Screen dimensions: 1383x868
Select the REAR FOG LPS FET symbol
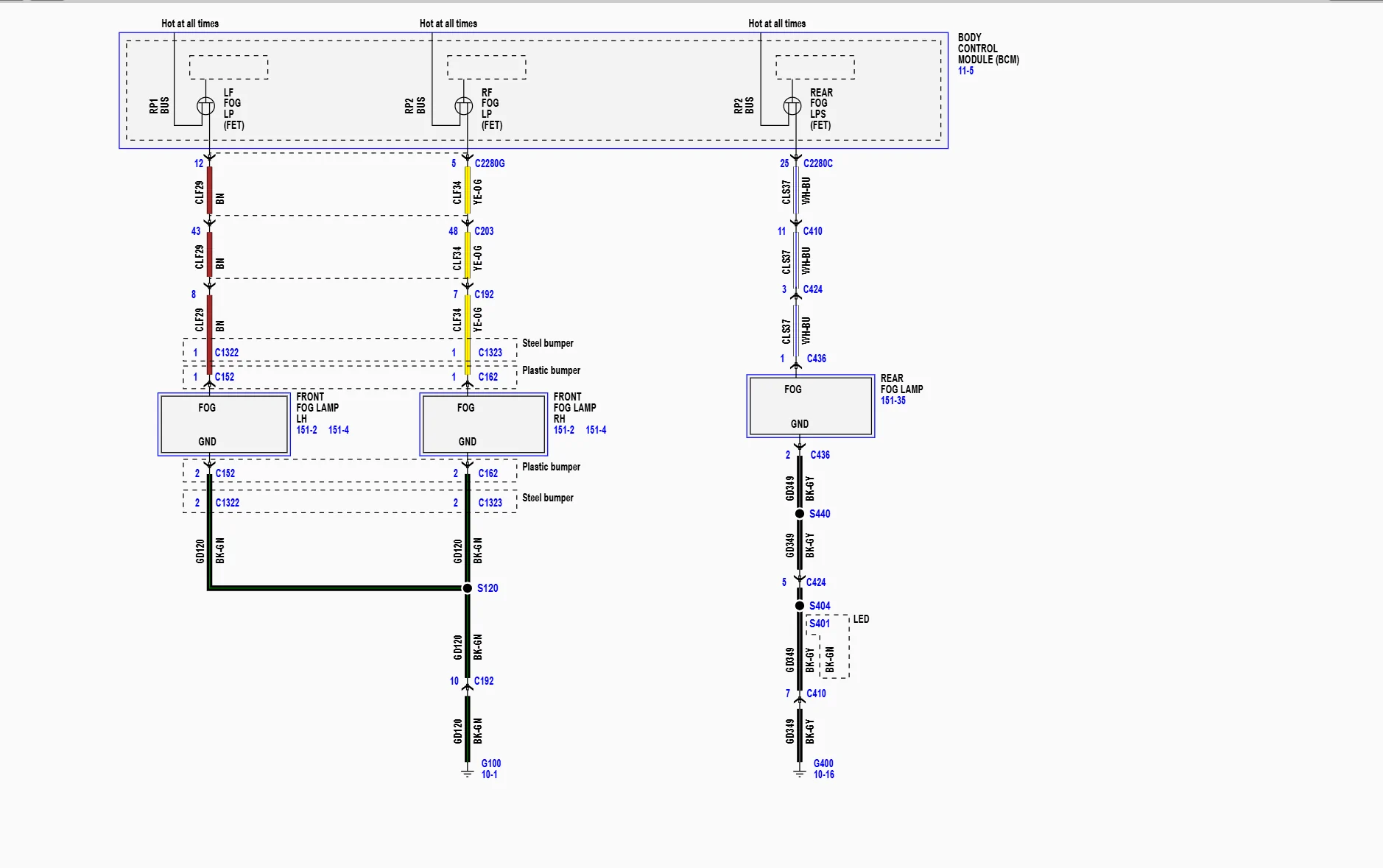tap(792, 107)
